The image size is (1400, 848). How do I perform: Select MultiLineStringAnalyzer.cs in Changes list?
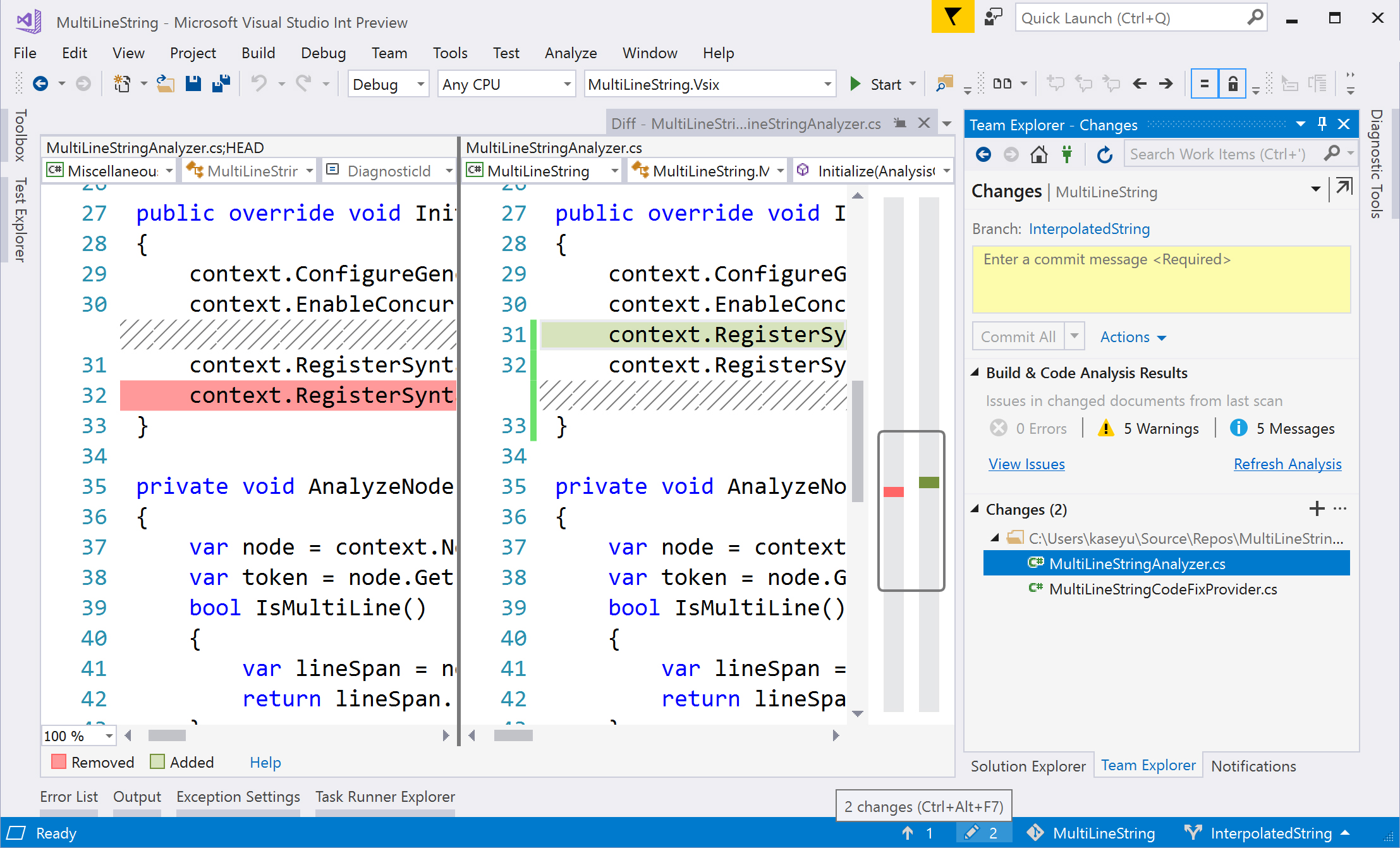(x=1139, y=563)
